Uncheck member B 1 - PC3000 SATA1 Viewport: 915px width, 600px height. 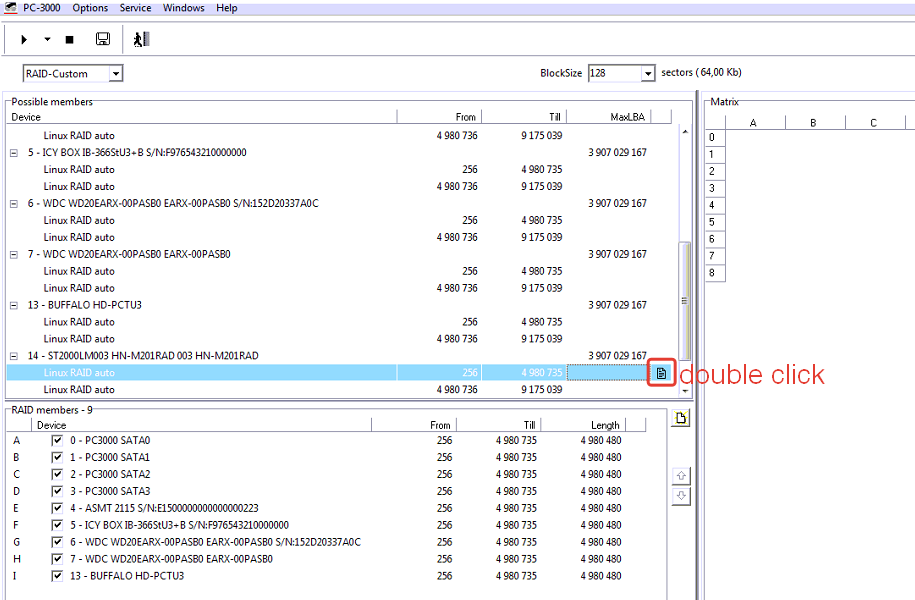[x=57, y=458]
